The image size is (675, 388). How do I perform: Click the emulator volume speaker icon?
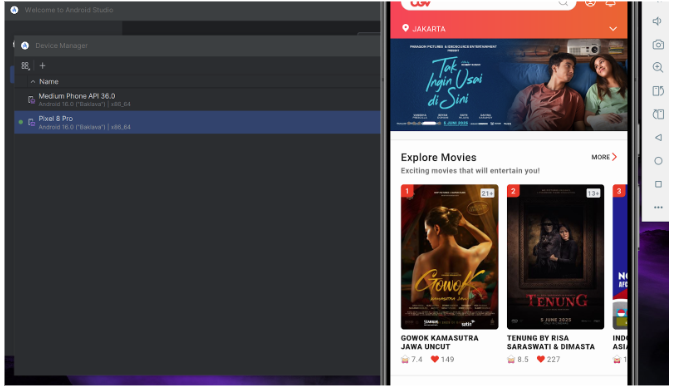[x=657, y=21]
